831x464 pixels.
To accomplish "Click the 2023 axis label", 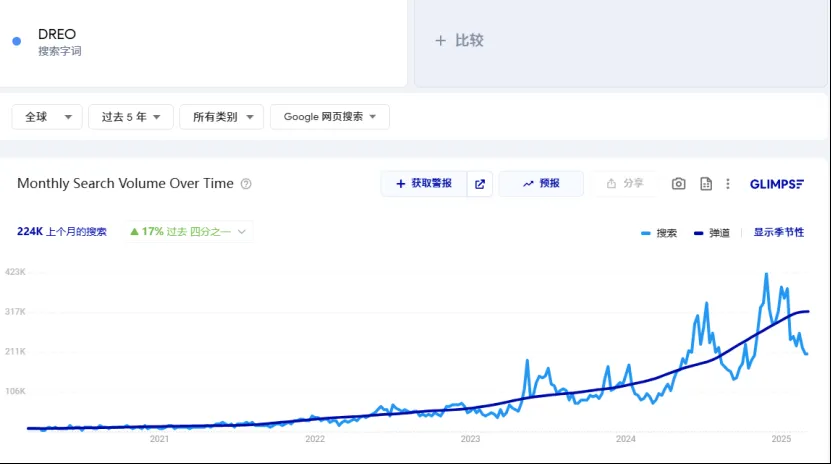I will point(470,439).
